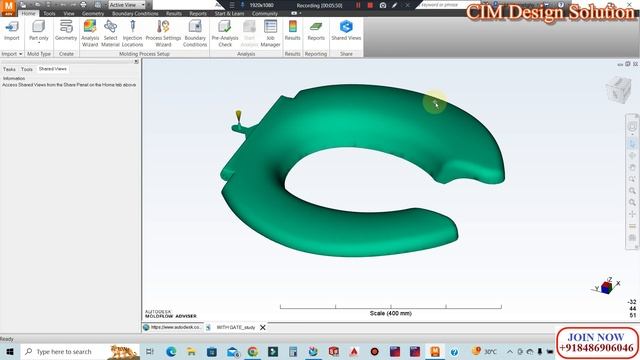Open the Reports ribbon button

316,31
